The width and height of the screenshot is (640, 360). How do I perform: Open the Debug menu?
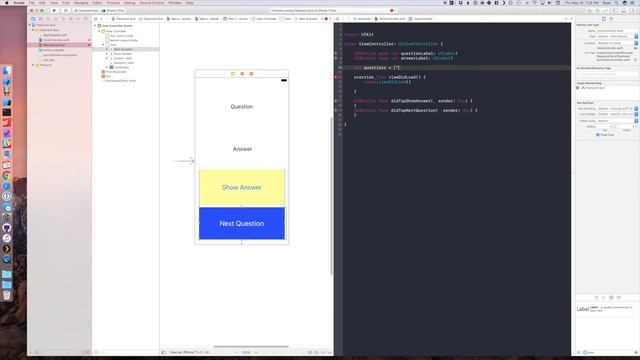pos(130,3)
